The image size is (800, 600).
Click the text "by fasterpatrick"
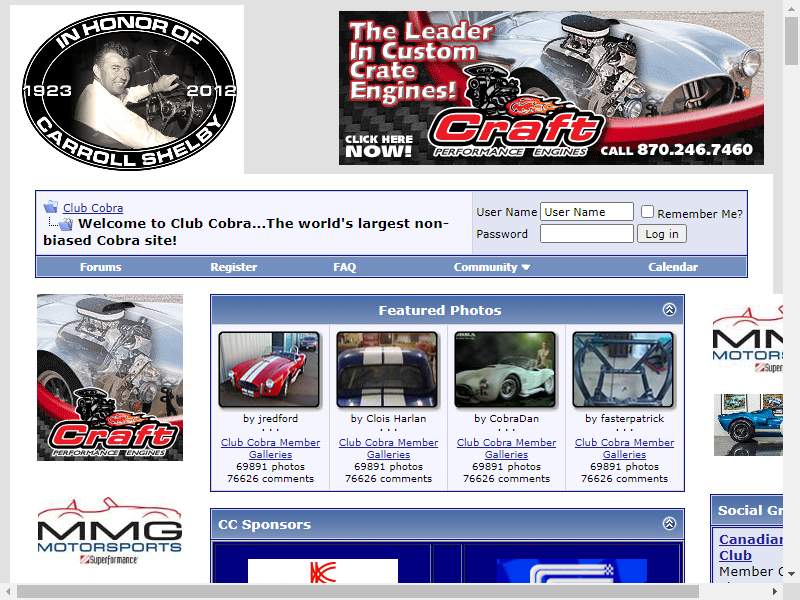[x=624, y=418]
